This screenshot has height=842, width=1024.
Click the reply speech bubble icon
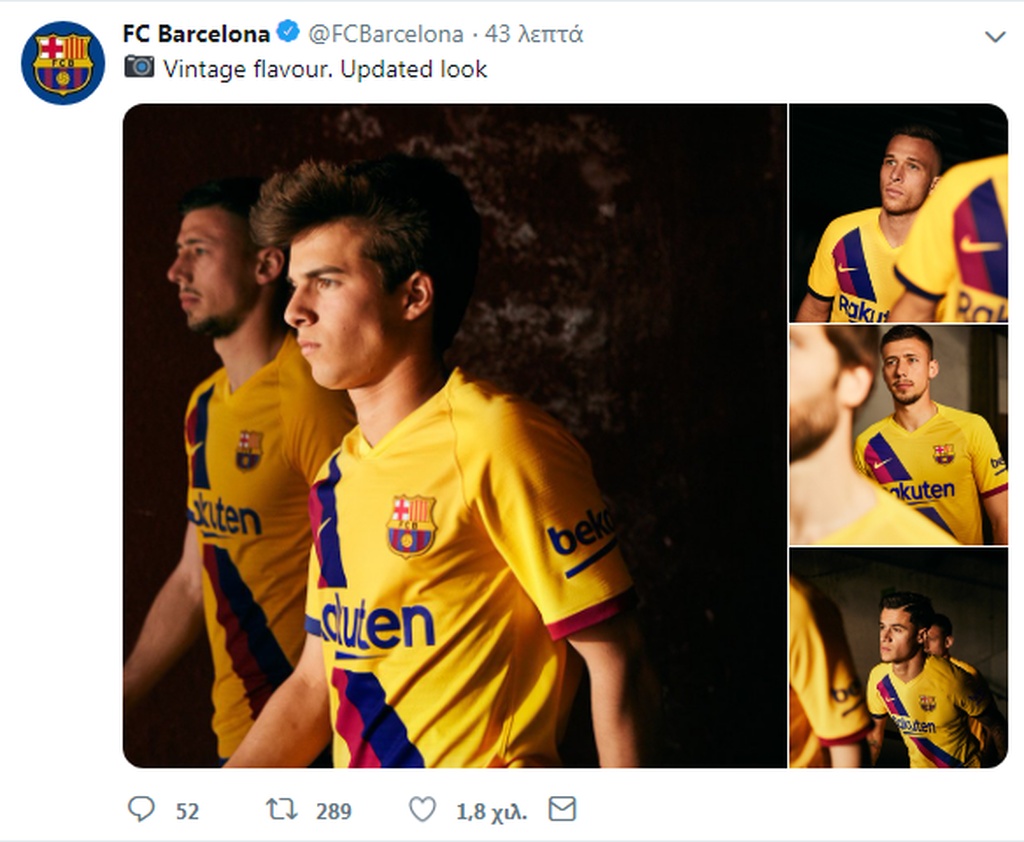click(x=141, y=809)
